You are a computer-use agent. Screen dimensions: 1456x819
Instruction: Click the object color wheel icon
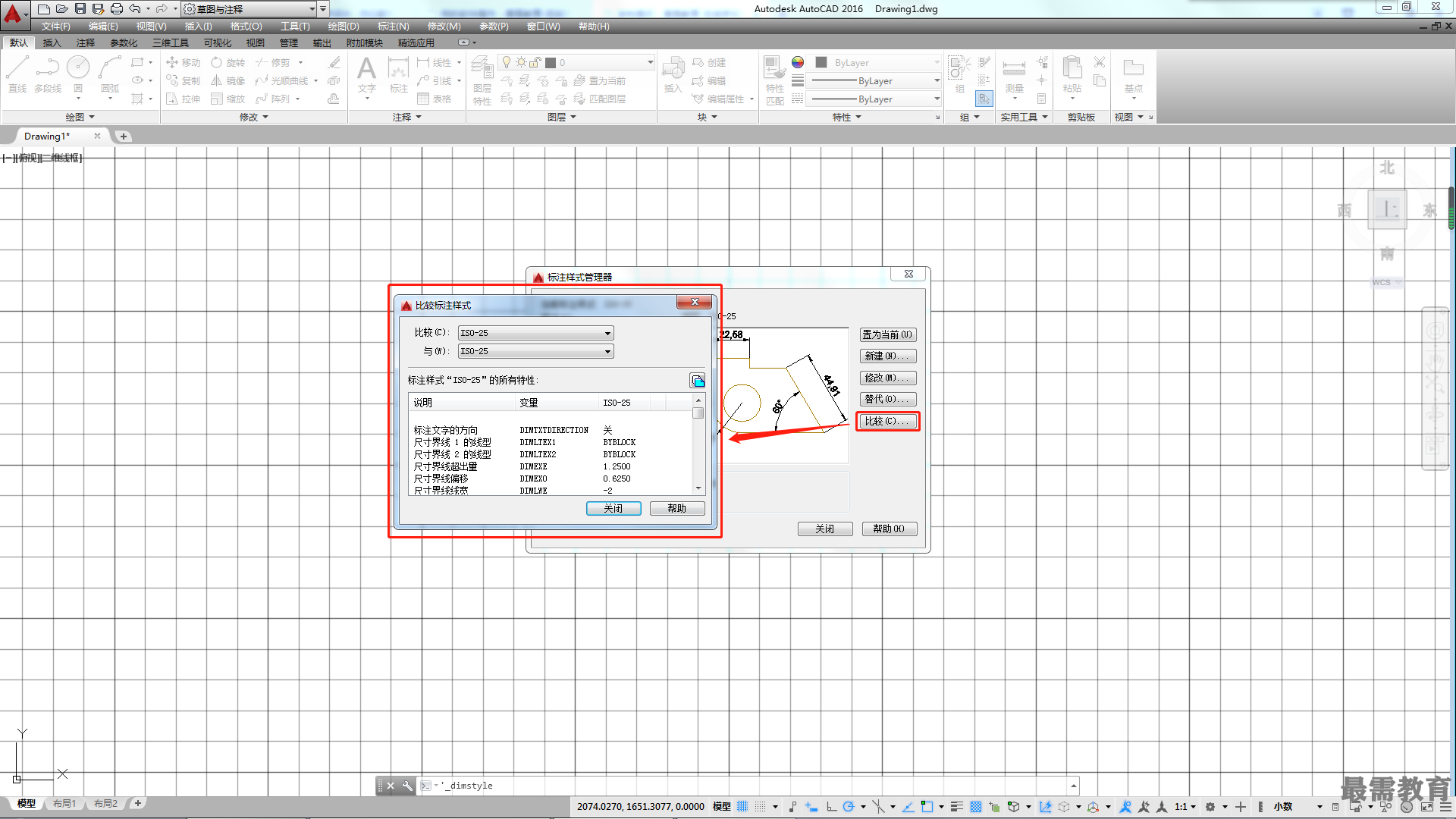click(798, 62)
